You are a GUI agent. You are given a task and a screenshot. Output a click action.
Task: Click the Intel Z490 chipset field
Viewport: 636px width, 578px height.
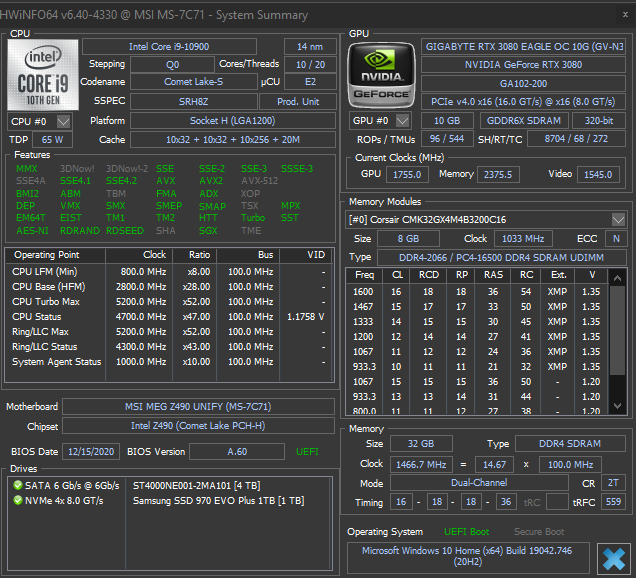point(198,425)
